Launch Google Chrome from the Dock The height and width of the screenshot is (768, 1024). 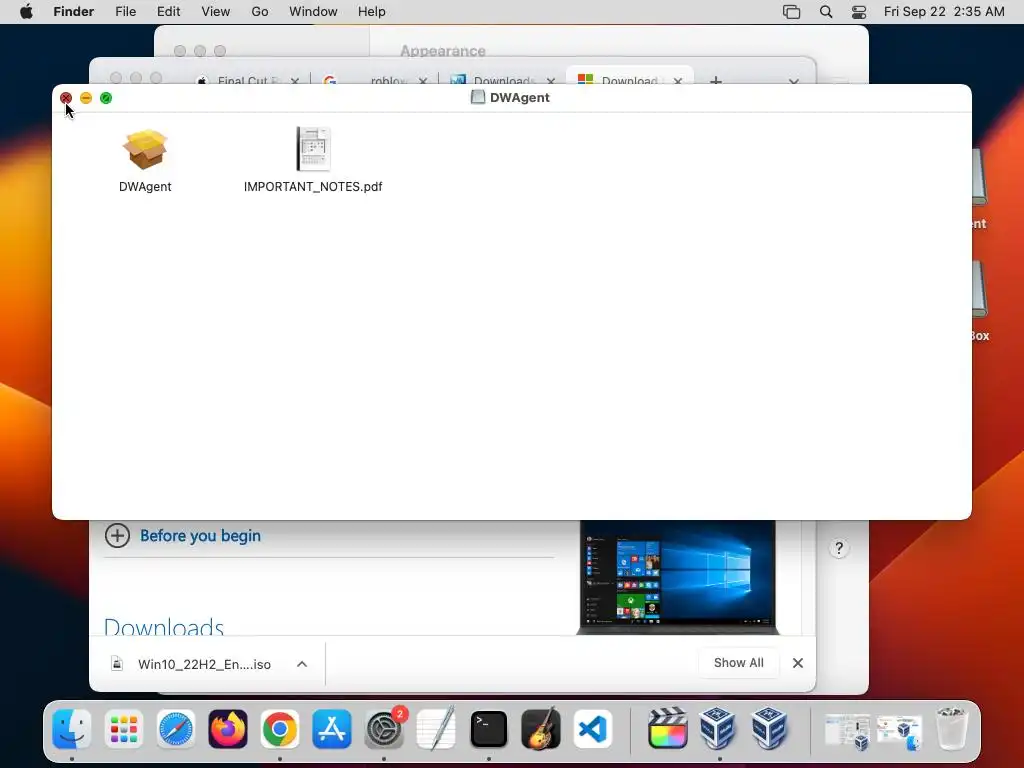click(280, 729)
